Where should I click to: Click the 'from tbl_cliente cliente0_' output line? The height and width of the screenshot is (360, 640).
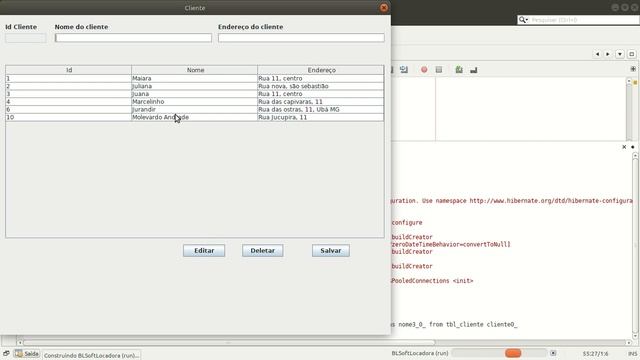454,324
